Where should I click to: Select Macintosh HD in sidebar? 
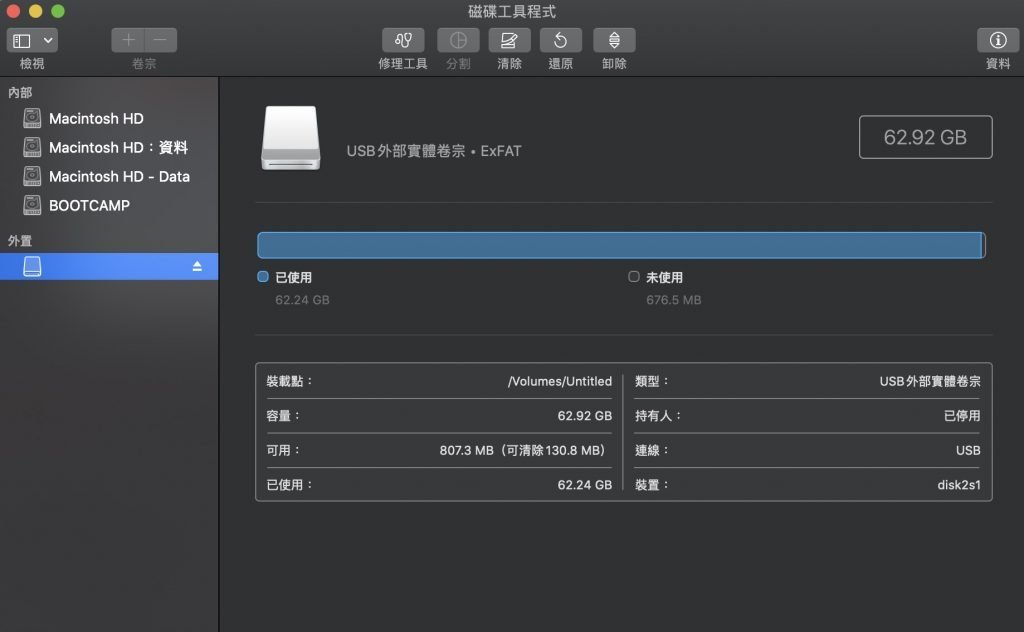(96, 118)
